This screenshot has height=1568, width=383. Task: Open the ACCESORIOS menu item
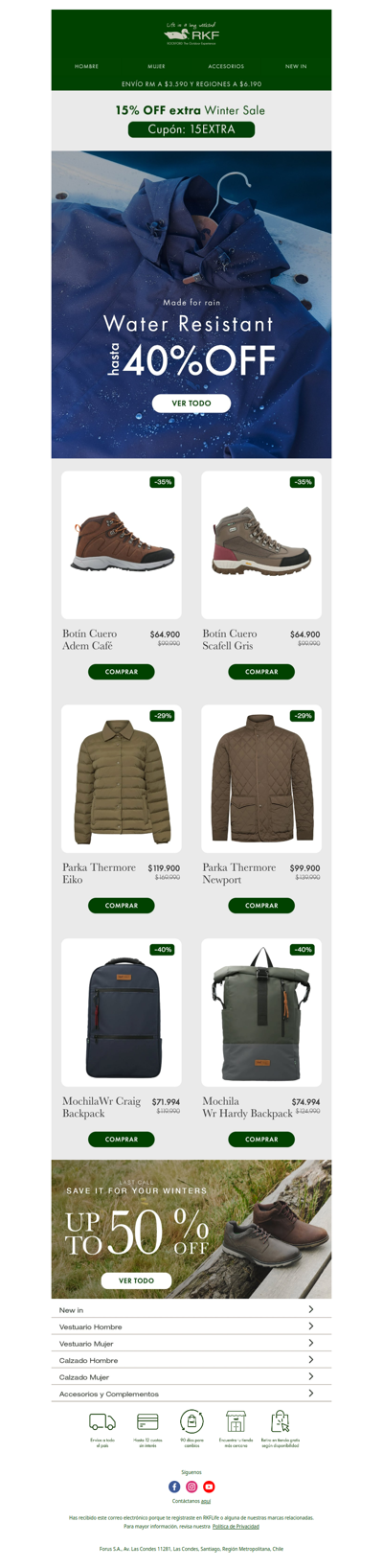[226, 66]
